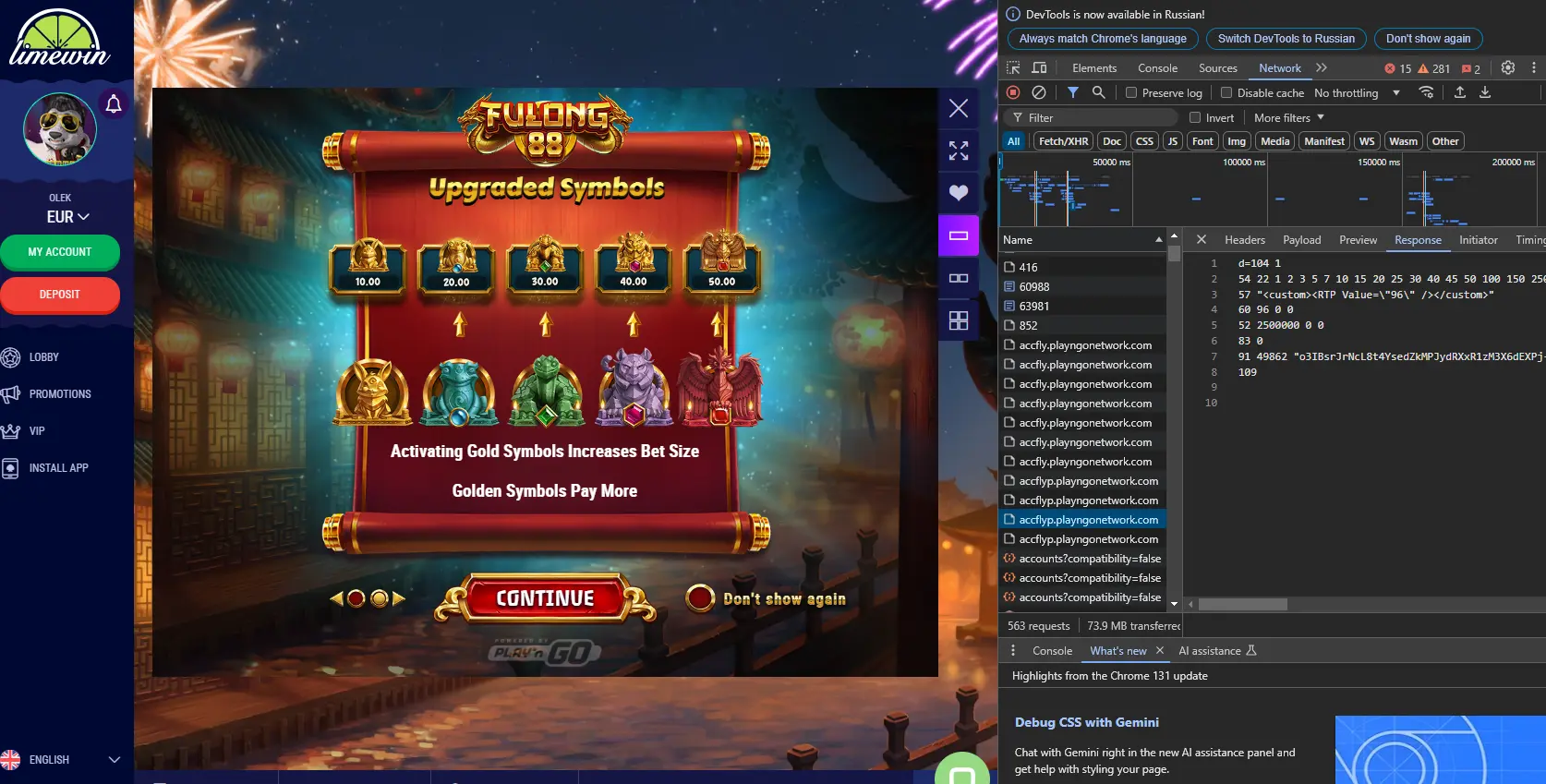Click the Install App icon
This screenshot has height=784, width=1546.
10,468
